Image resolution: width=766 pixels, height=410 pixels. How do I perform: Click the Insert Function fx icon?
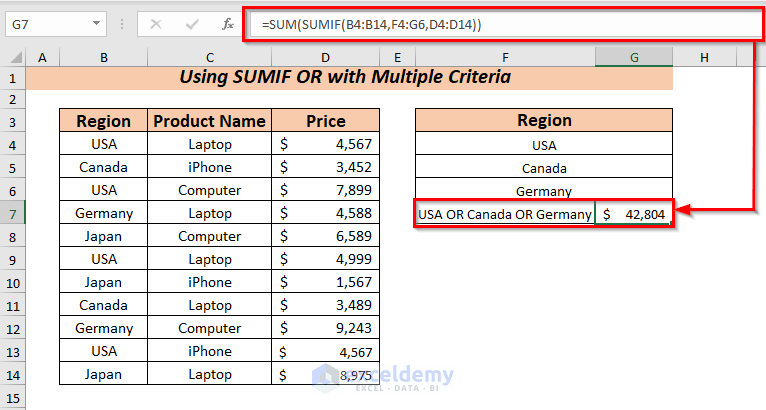pyautogui.click(x=227, y=23)
